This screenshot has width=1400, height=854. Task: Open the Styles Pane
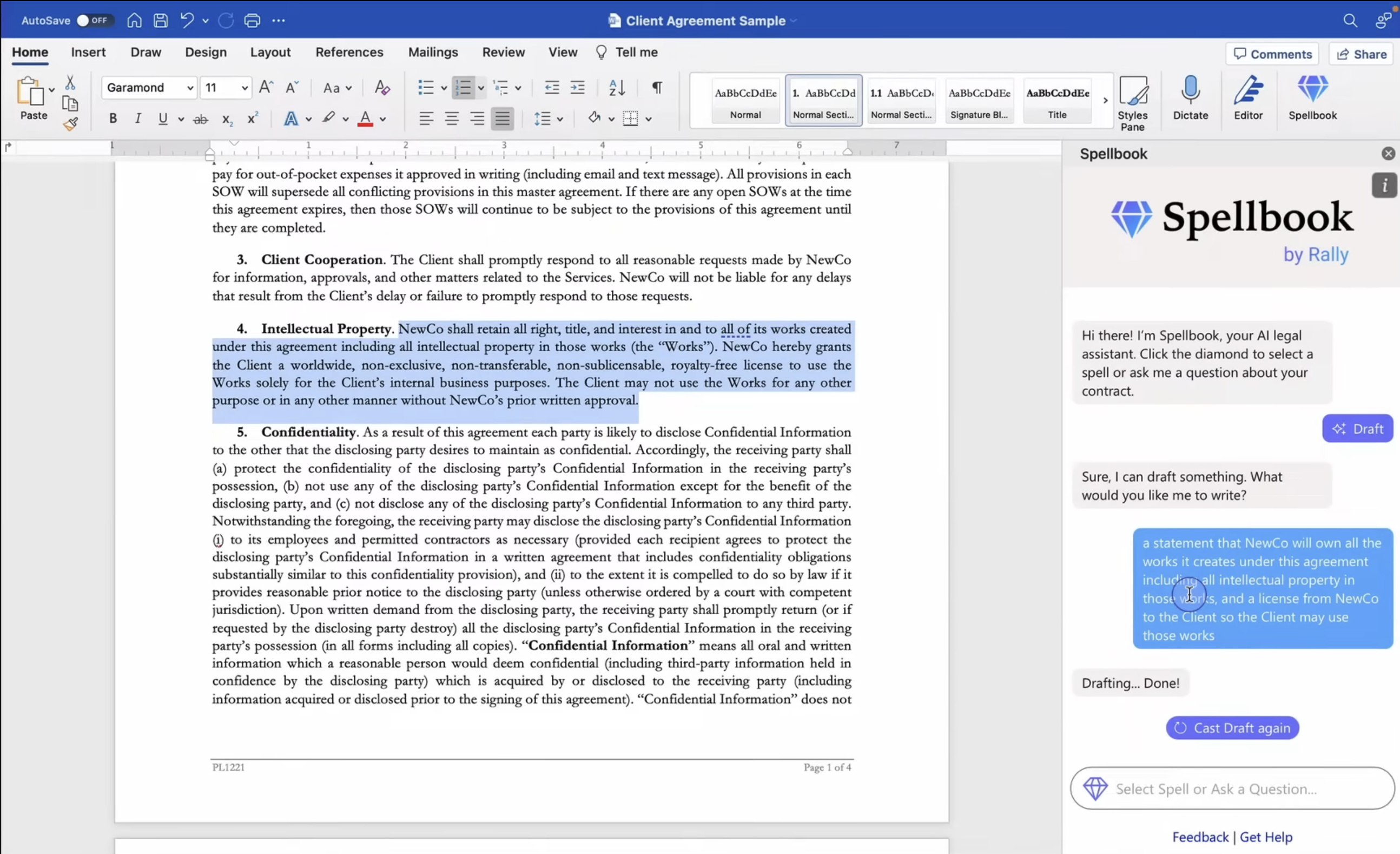click(x=1132, y=103)
